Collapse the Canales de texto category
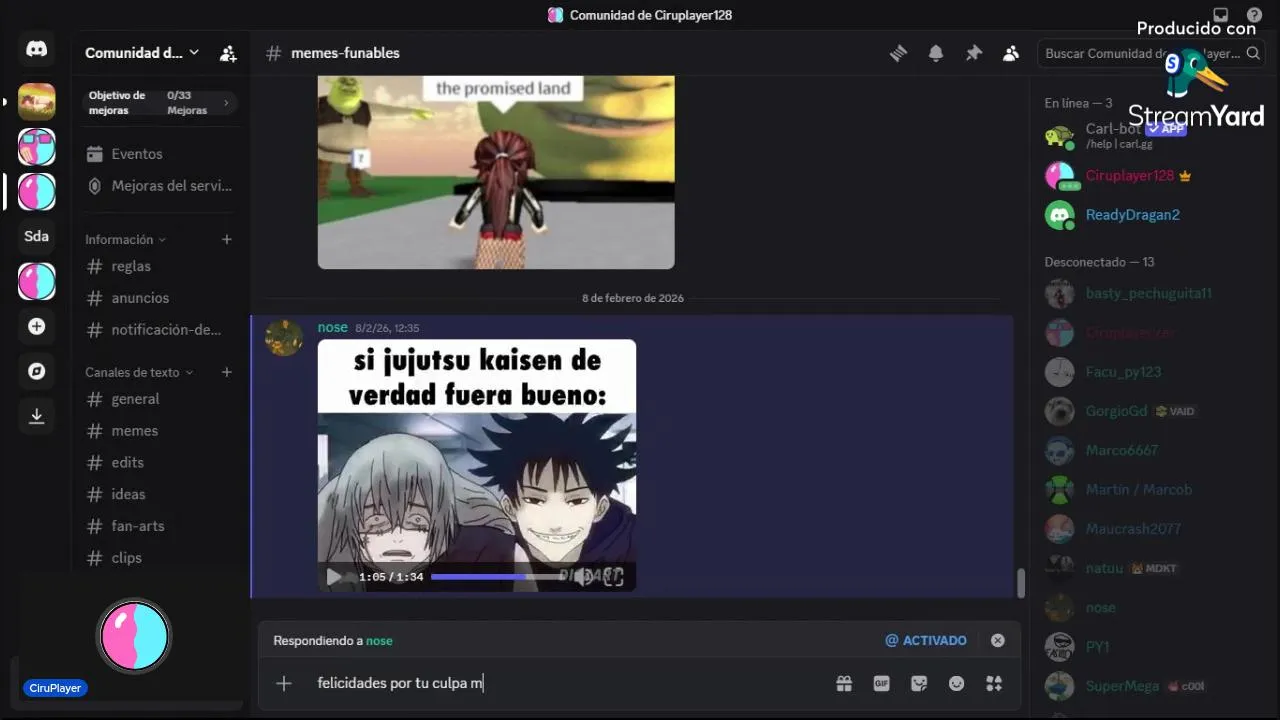Screen dimensions: 1280x720 (139, 372)
